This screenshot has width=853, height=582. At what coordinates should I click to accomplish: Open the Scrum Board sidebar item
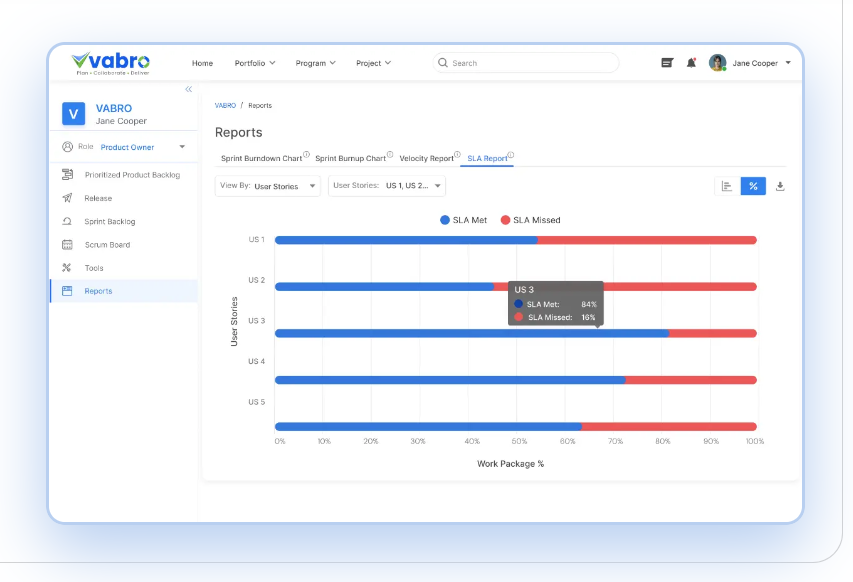click(107, 245)
